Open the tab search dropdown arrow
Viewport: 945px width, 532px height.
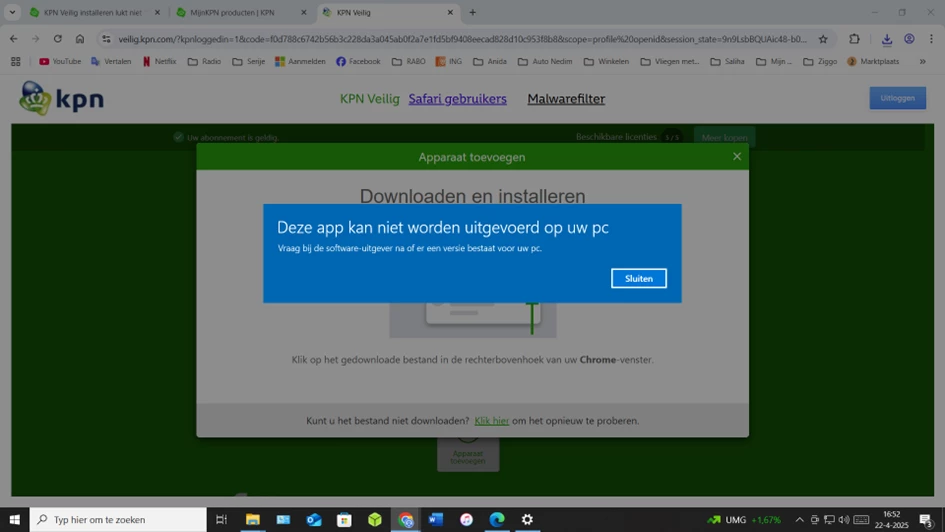point(12,12)
